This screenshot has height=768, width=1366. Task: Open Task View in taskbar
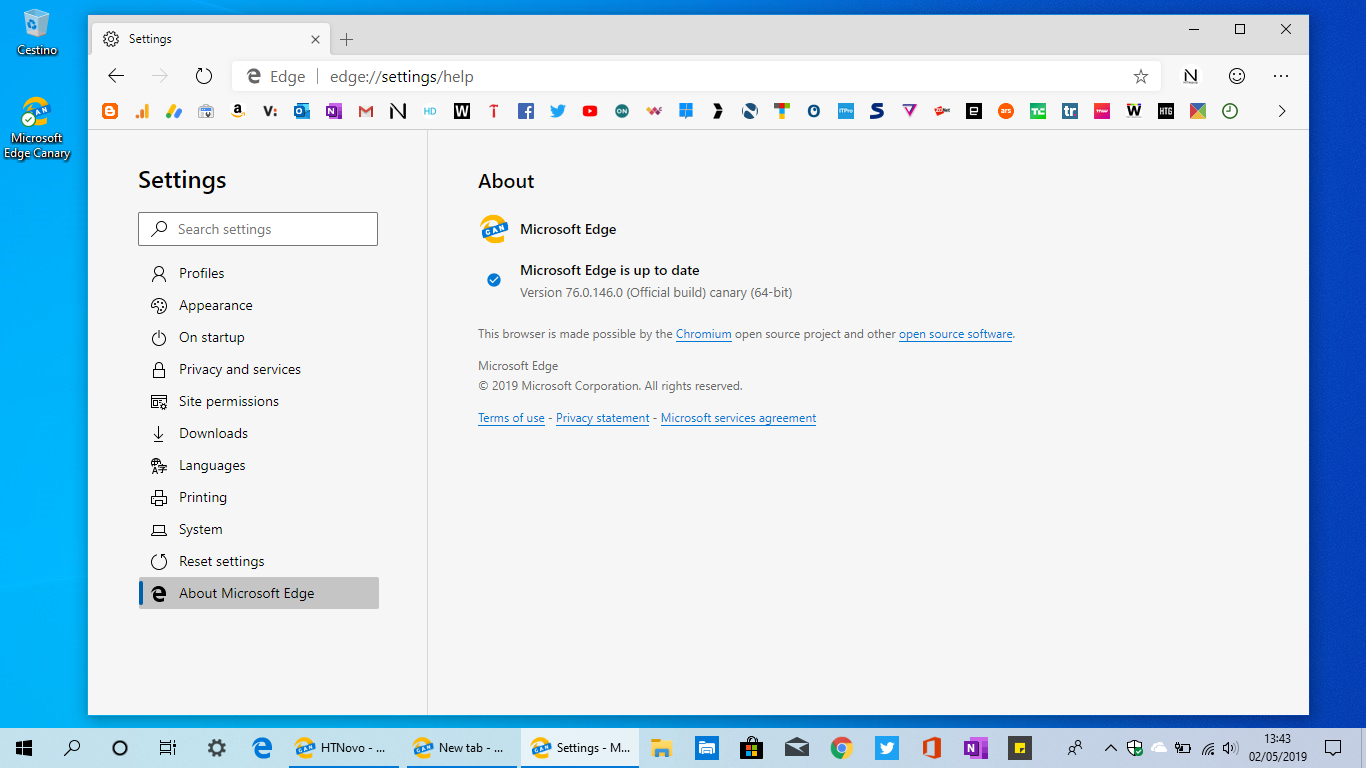(168, 747)
